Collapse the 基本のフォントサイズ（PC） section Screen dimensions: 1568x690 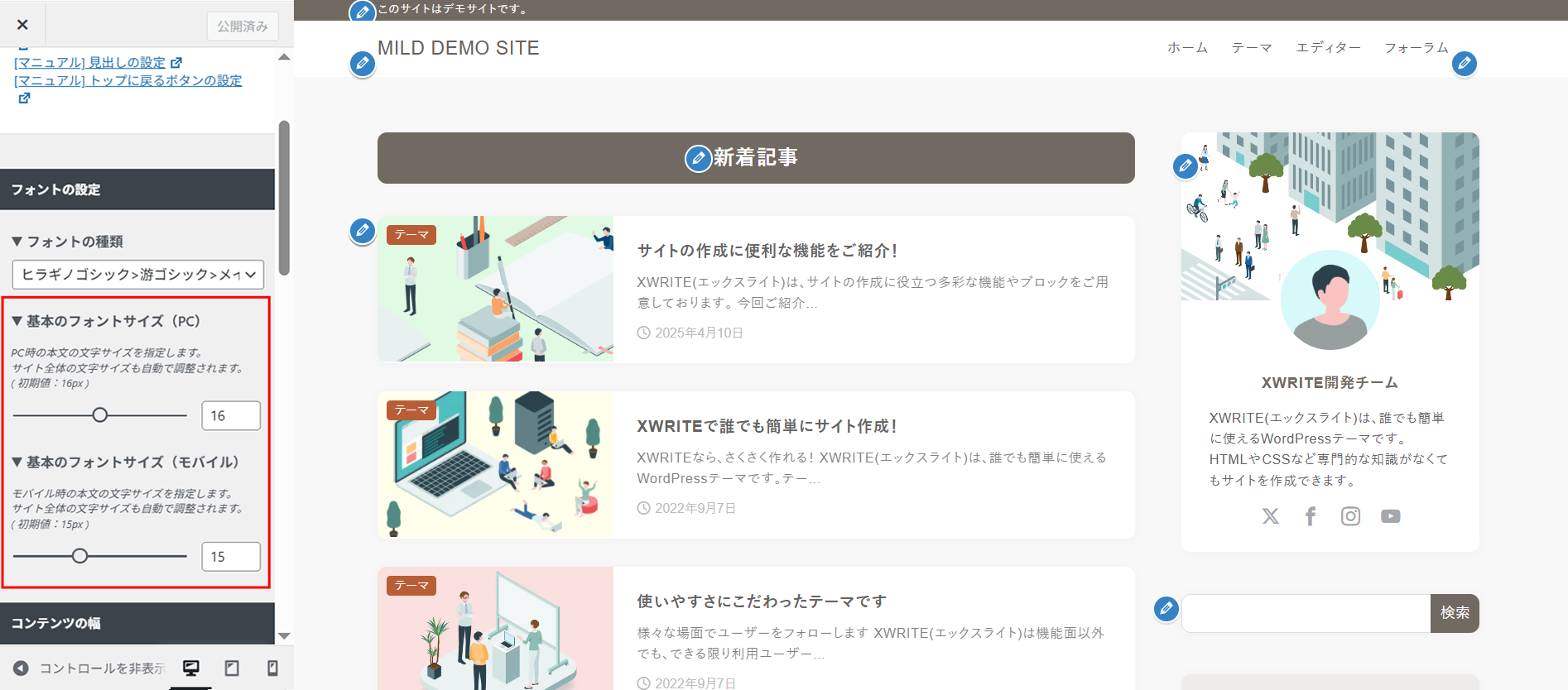105,321
